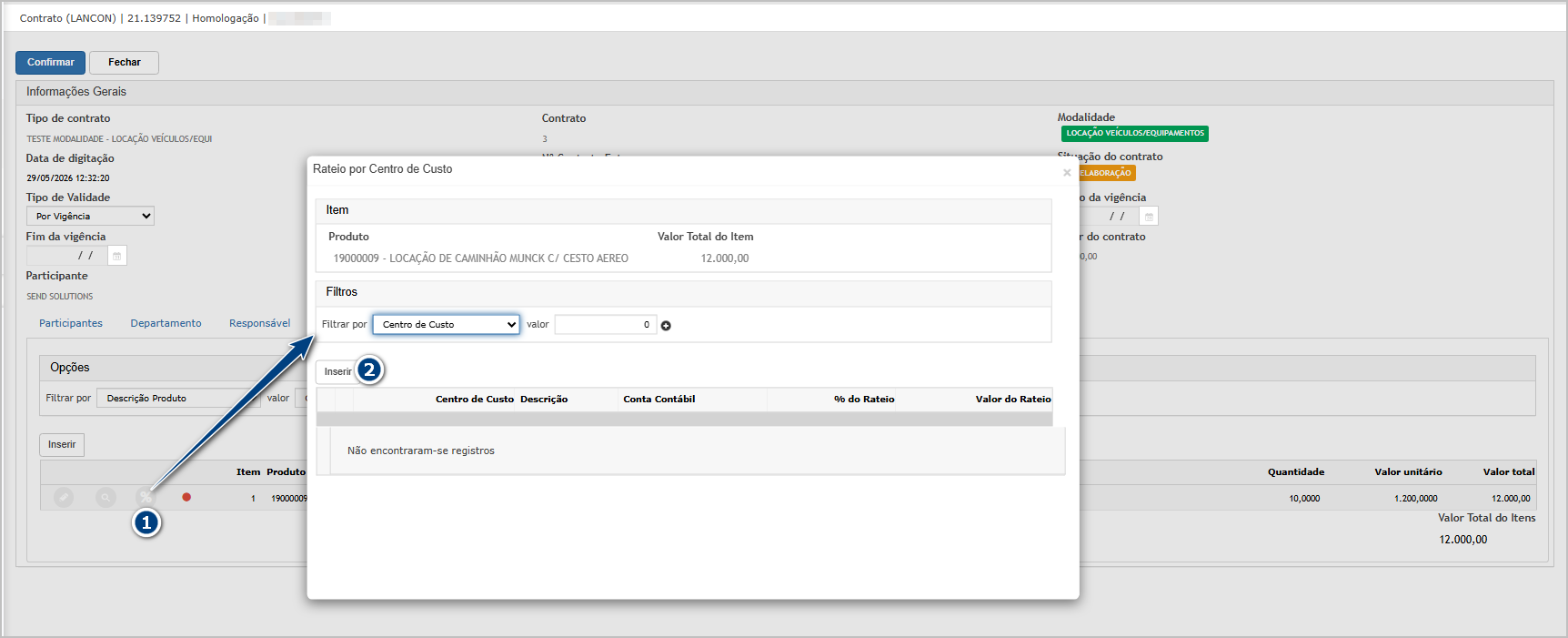Click the 12.000,00 Valor Total do Item value
1568x638 pixels.
click(725, 258)
